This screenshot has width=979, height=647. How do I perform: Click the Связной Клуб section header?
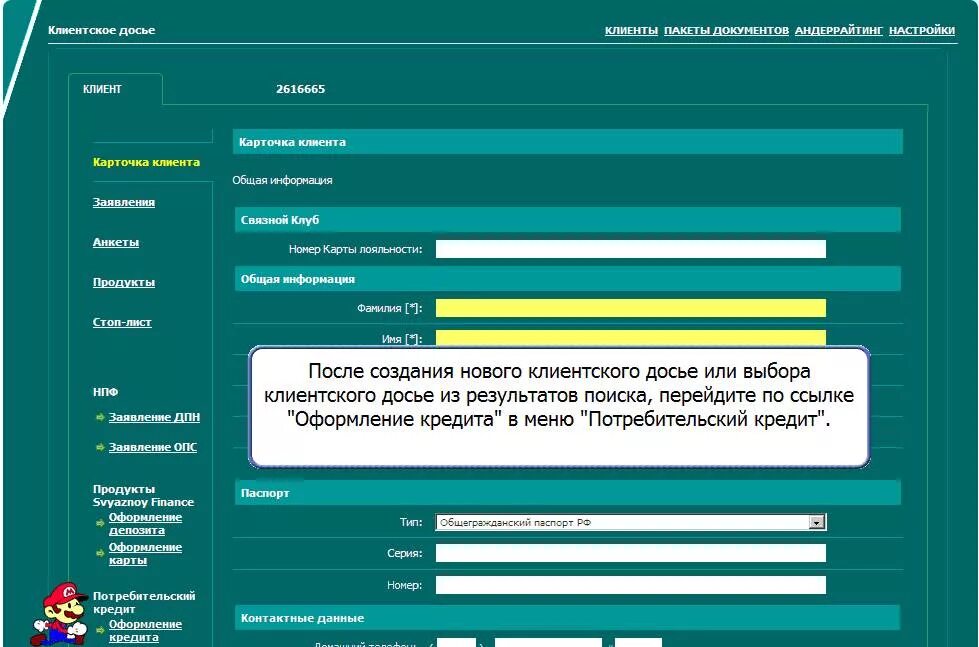pyautogui.click(x=568, y=220)
